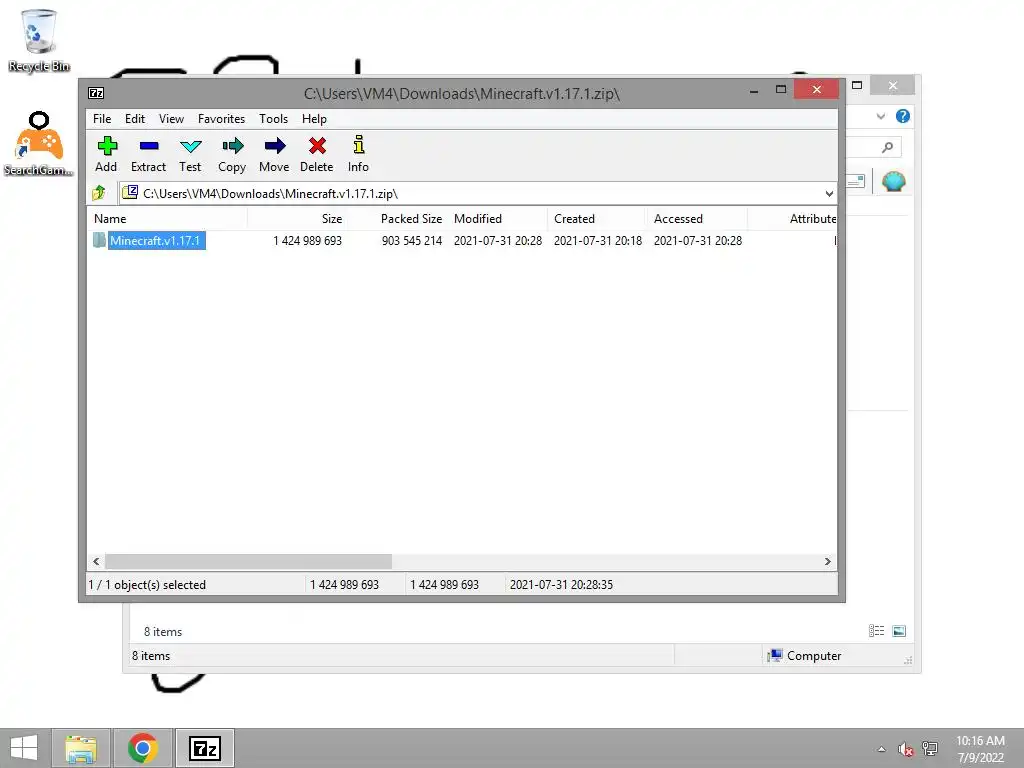Sort by the Attributes column
The height and width of the screenshot is (768, 1024).
[792, 219]
